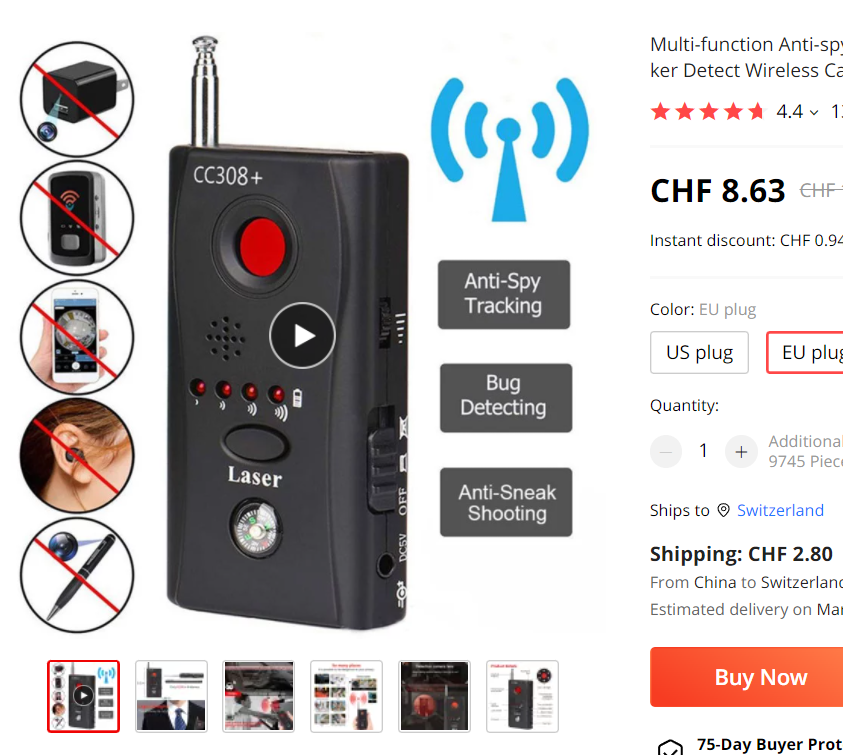Open the second product thumbnail
The image size is (843, 755).
click(171, 696)
